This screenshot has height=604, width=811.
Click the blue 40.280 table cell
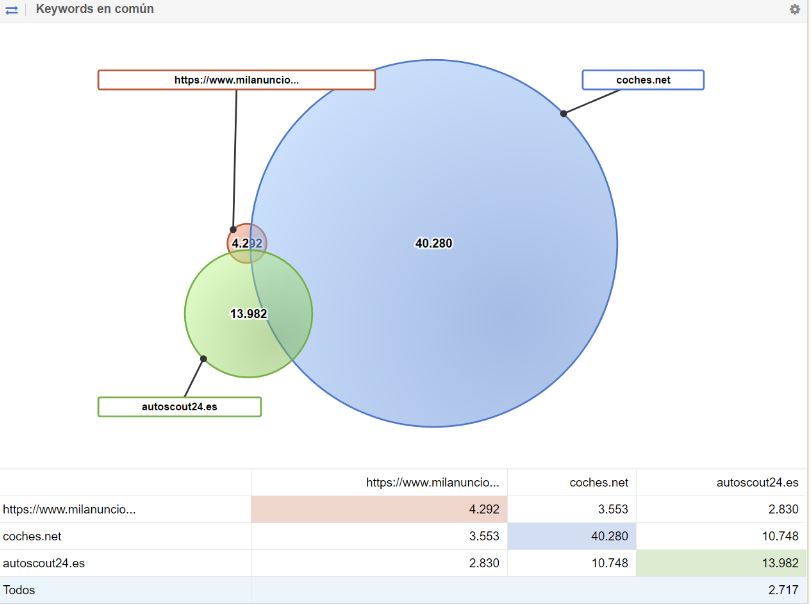point(571,536)
